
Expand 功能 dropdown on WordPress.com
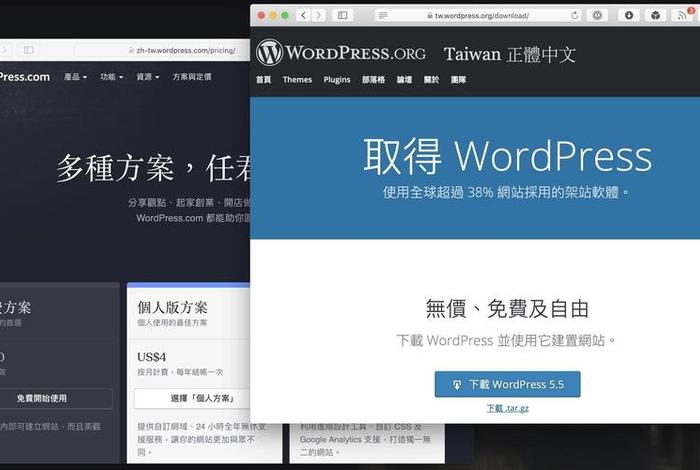pyautogui.click(x=112, y=77)
